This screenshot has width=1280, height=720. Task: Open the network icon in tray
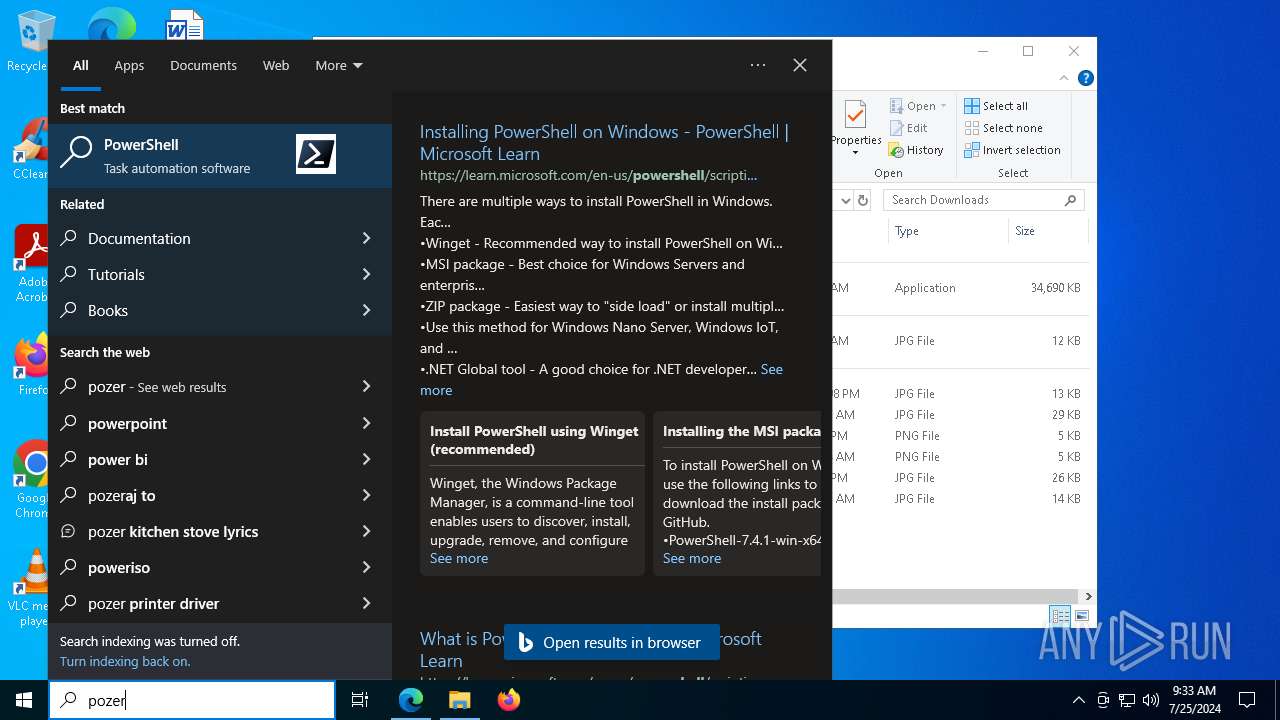tap(1127, 700)
